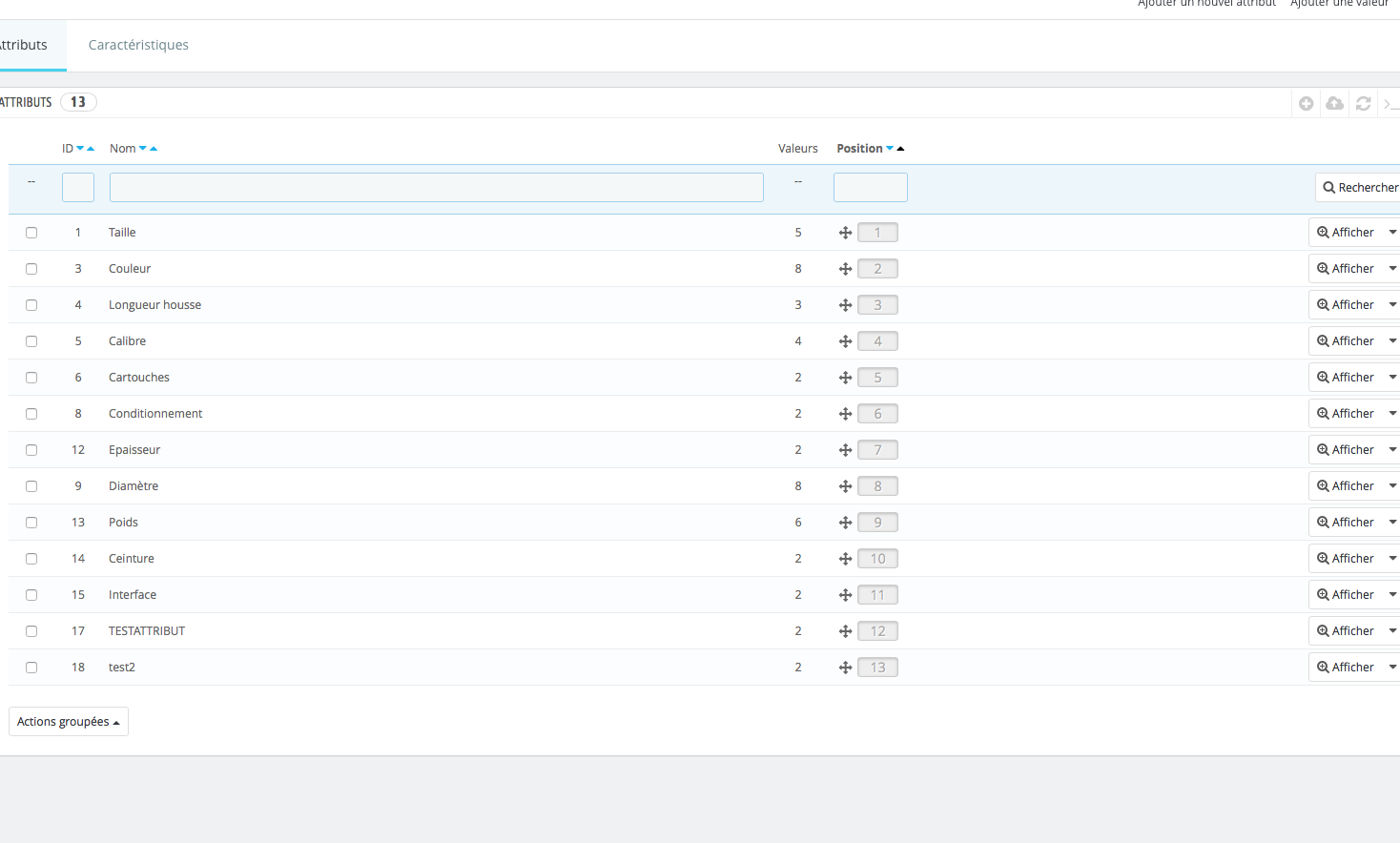Click the Cartouches attribute name
Image resolution: width=1400 pixels, height=843 pixels.
click(139, 378)
